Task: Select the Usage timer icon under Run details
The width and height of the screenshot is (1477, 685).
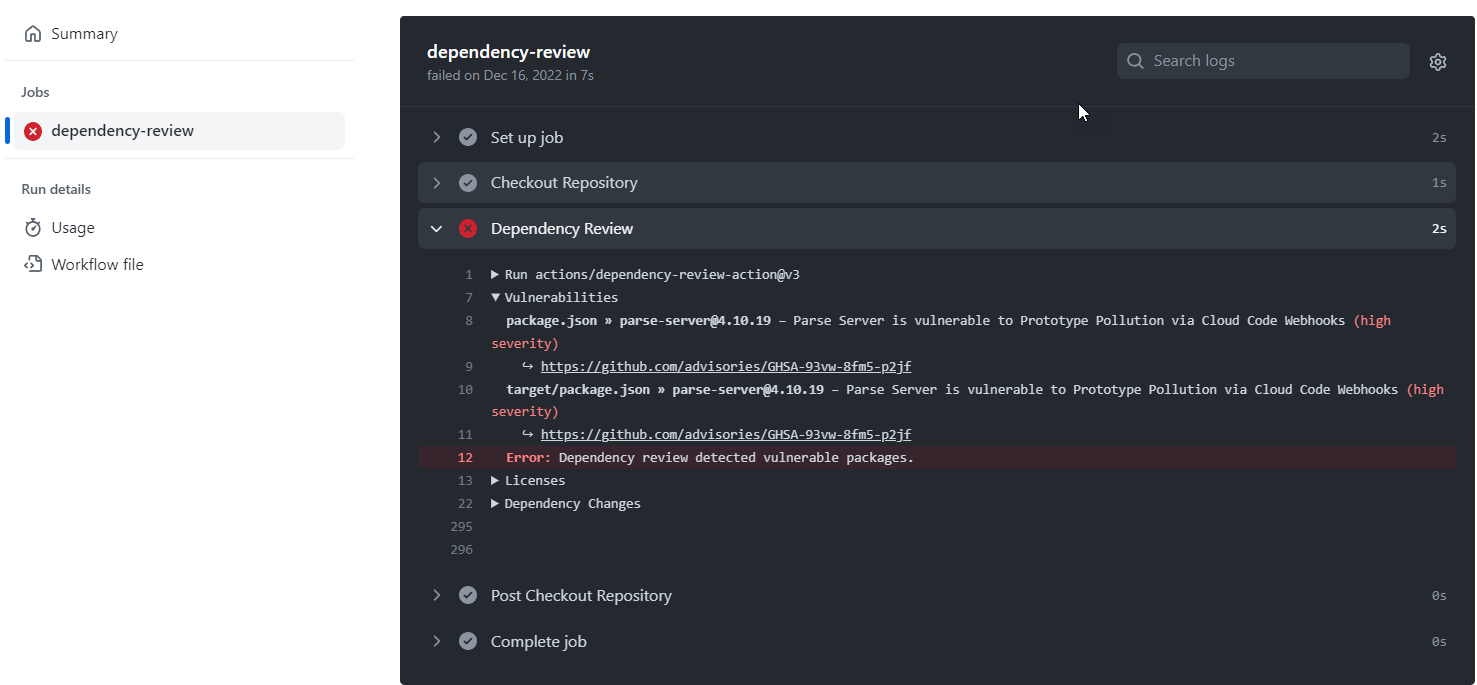Action: tap(31, 227)
